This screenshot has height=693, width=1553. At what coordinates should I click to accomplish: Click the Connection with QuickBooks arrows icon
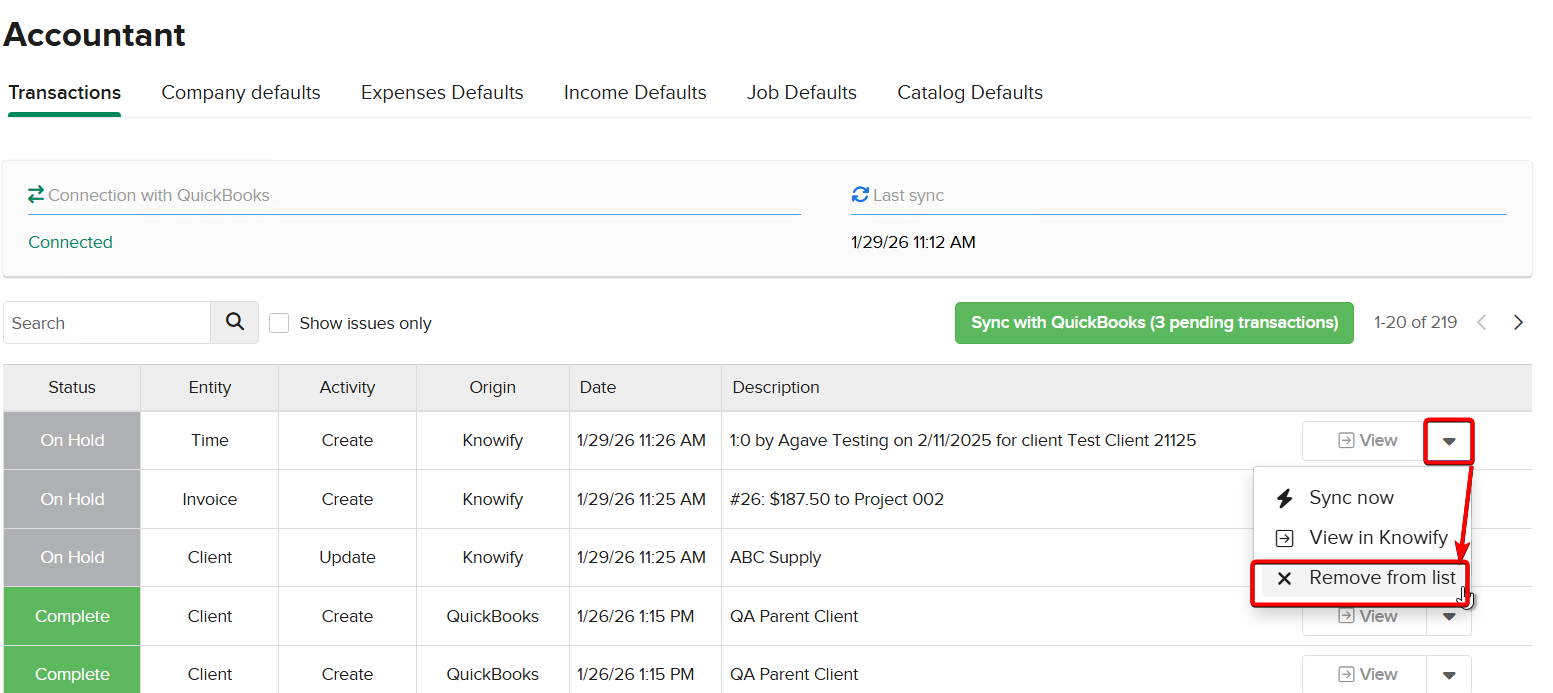point(36,195)
